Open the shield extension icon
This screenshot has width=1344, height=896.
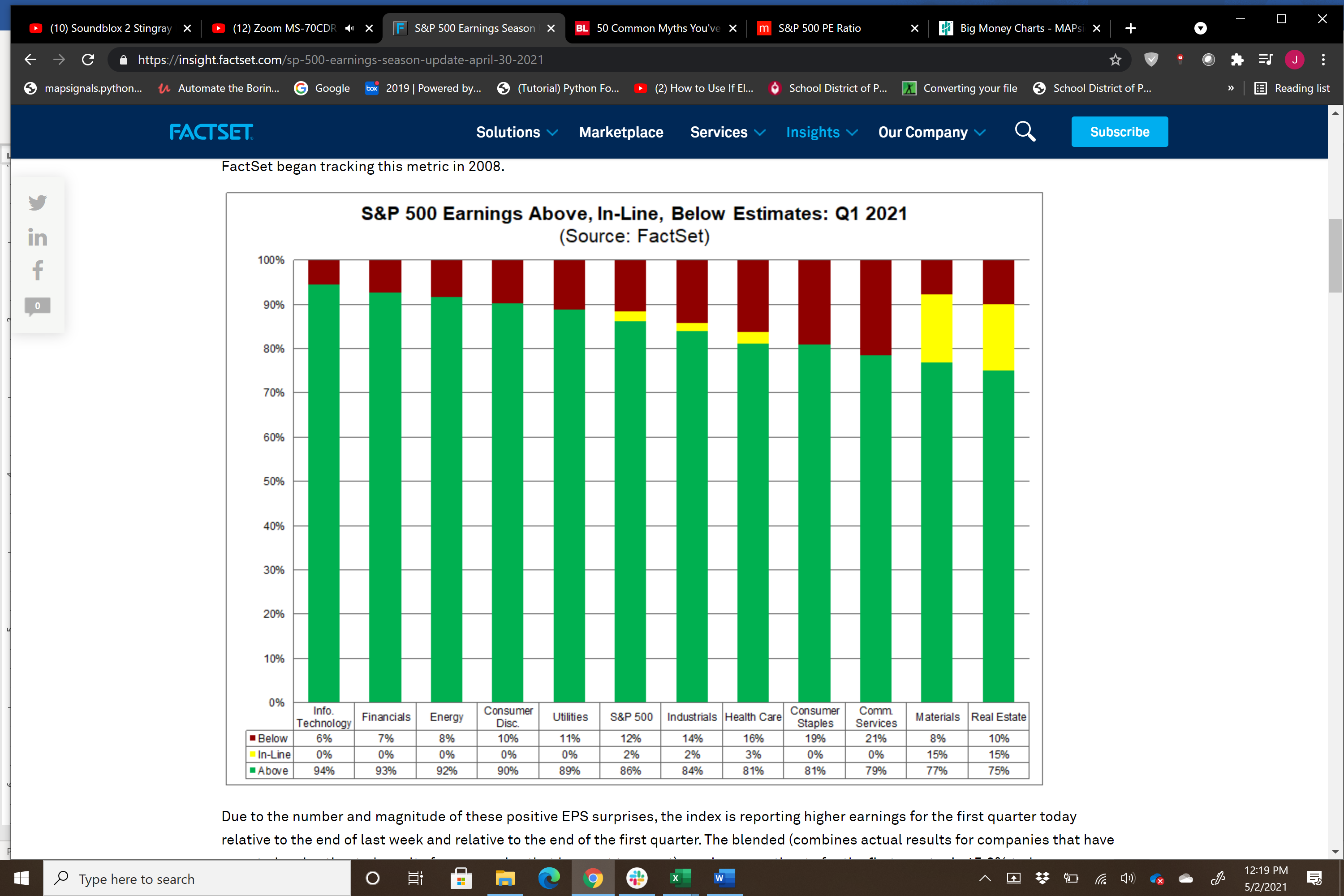(x=1151, y=60)
